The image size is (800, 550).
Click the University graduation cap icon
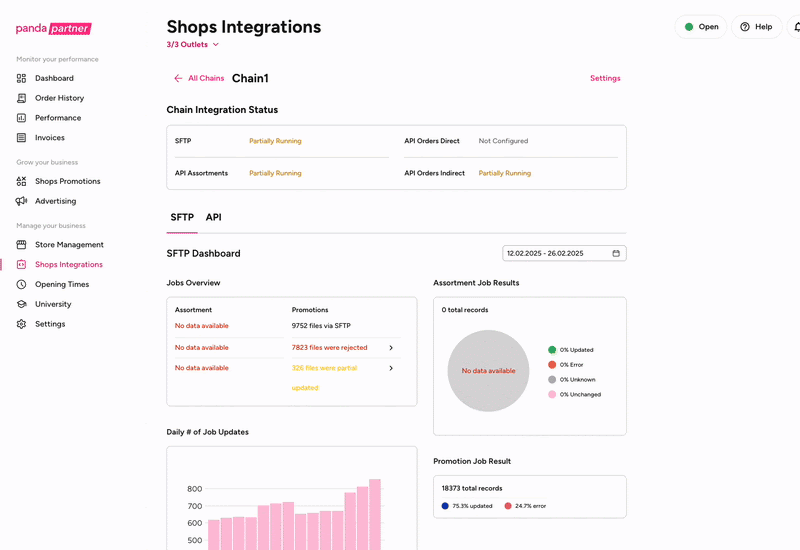point(22,304)
